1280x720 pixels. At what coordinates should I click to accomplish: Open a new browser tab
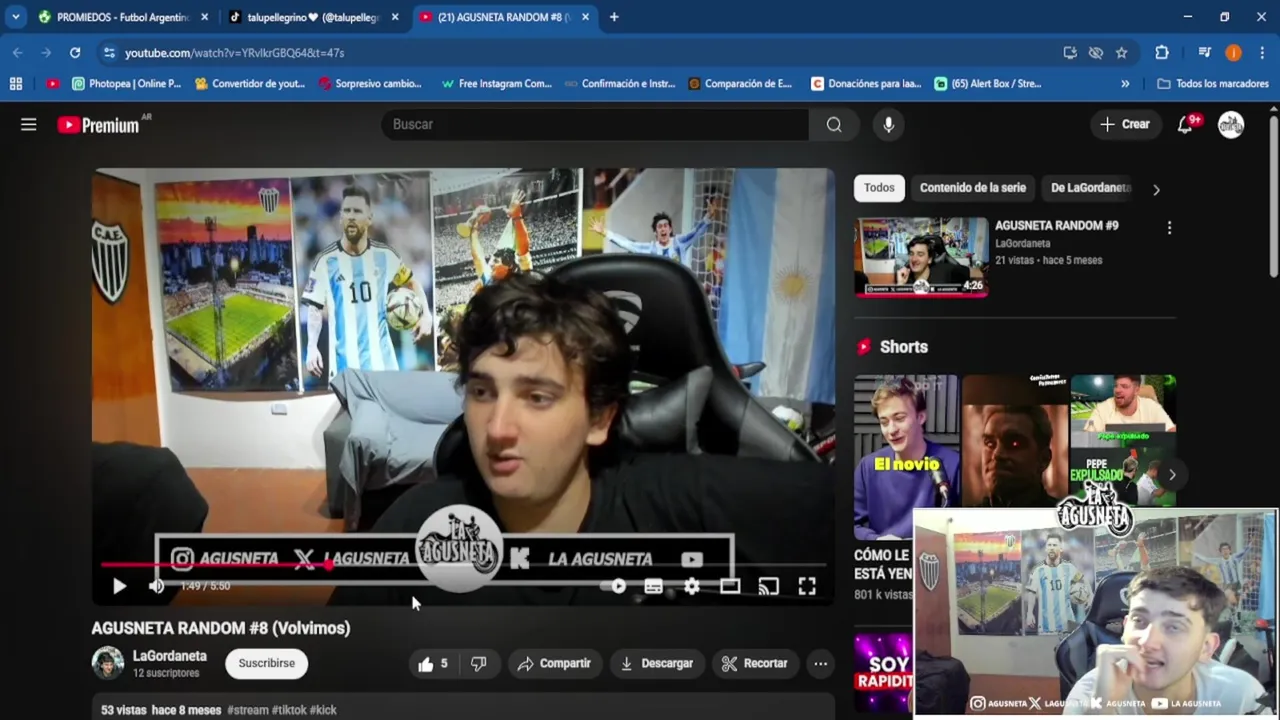(614, 17)
